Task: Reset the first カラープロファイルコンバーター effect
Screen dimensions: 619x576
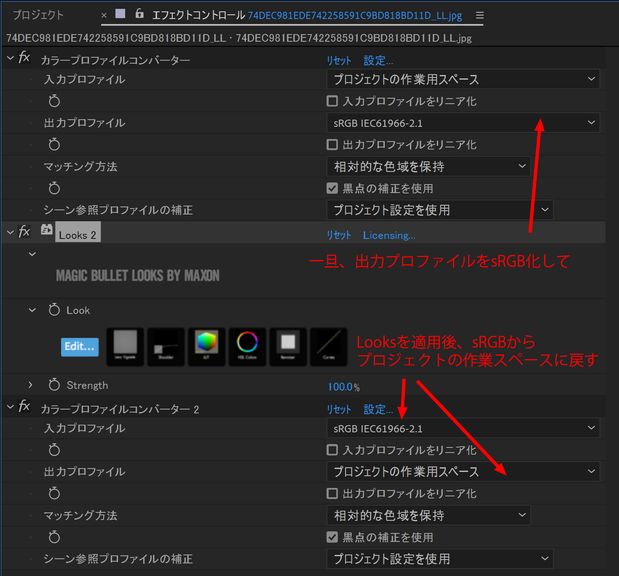Action: pos(339,61)
